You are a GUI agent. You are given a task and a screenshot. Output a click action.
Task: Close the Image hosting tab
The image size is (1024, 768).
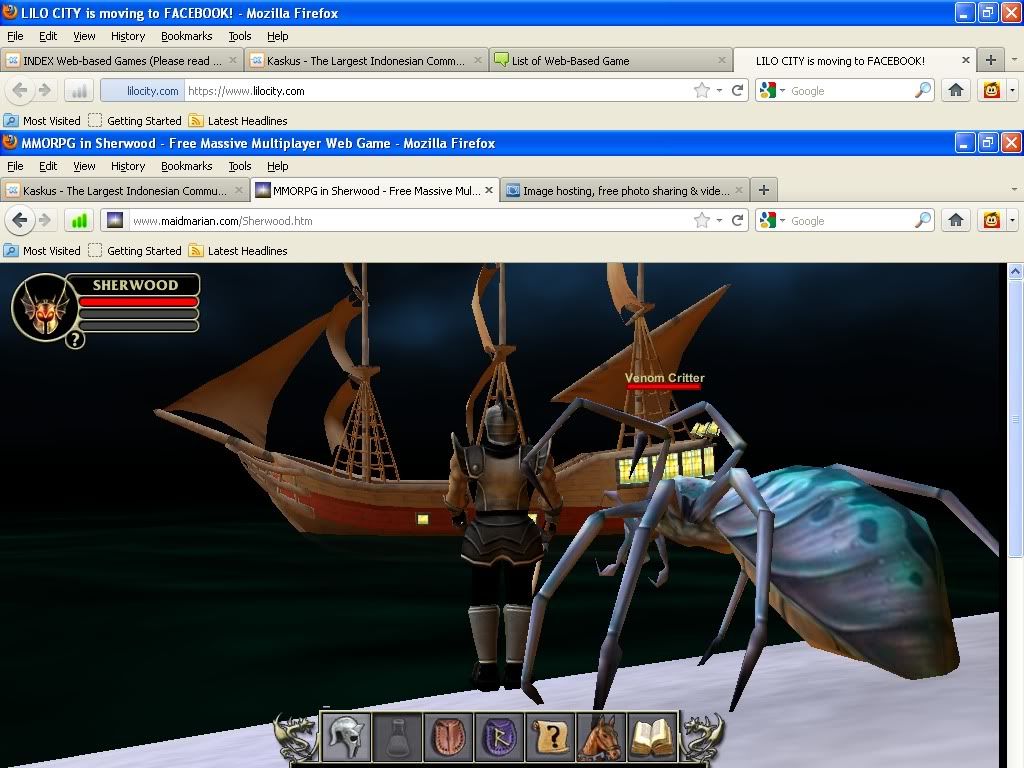739,190
